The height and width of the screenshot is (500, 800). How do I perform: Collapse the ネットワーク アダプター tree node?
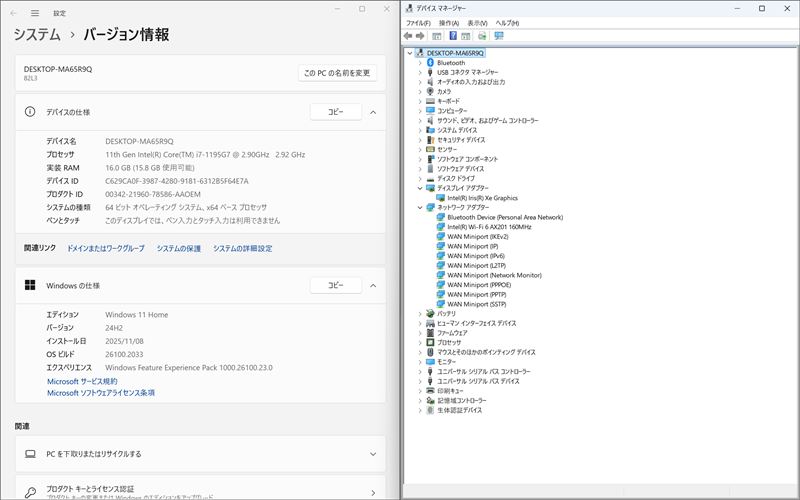(420, 207)
